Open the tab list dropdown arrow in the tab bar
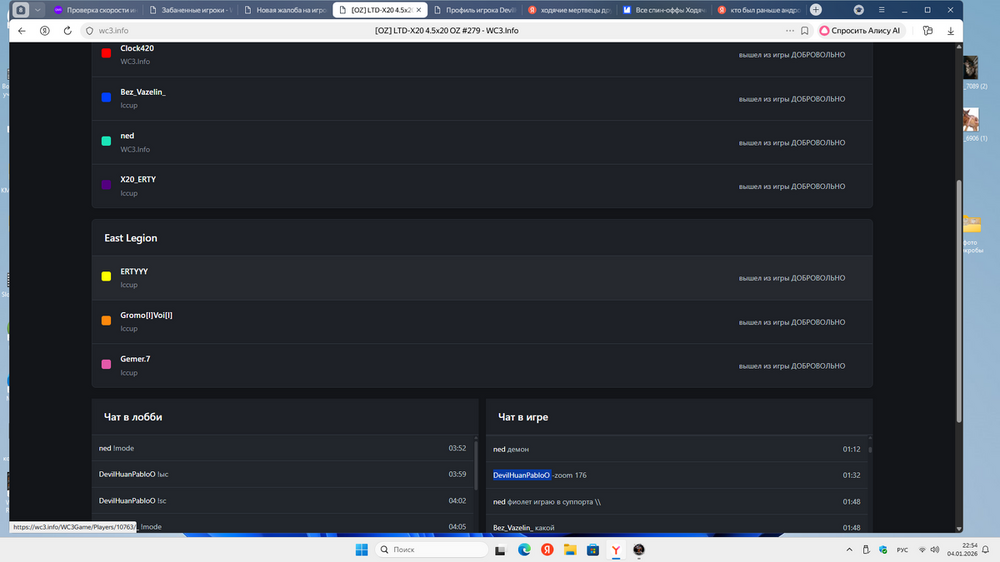Viewport: 1000px width, 562px height. [x=38, y=10]
